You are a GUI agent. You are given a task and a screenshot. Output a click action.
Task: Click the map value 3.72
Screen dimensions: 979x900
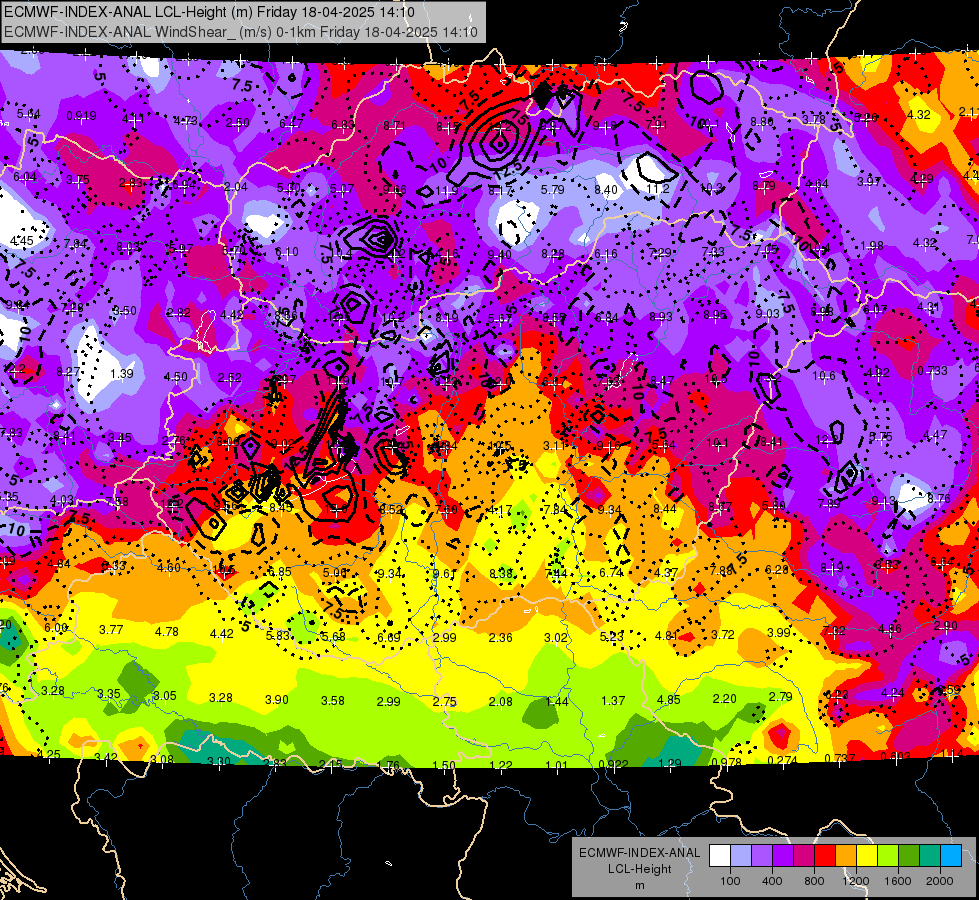722,634
